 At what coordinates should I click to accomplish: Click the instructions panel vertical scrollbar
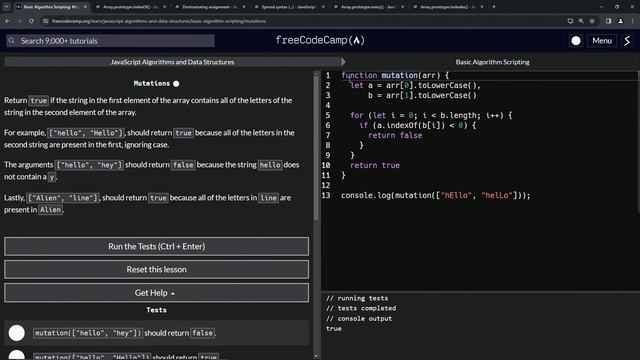click(316, 147)
